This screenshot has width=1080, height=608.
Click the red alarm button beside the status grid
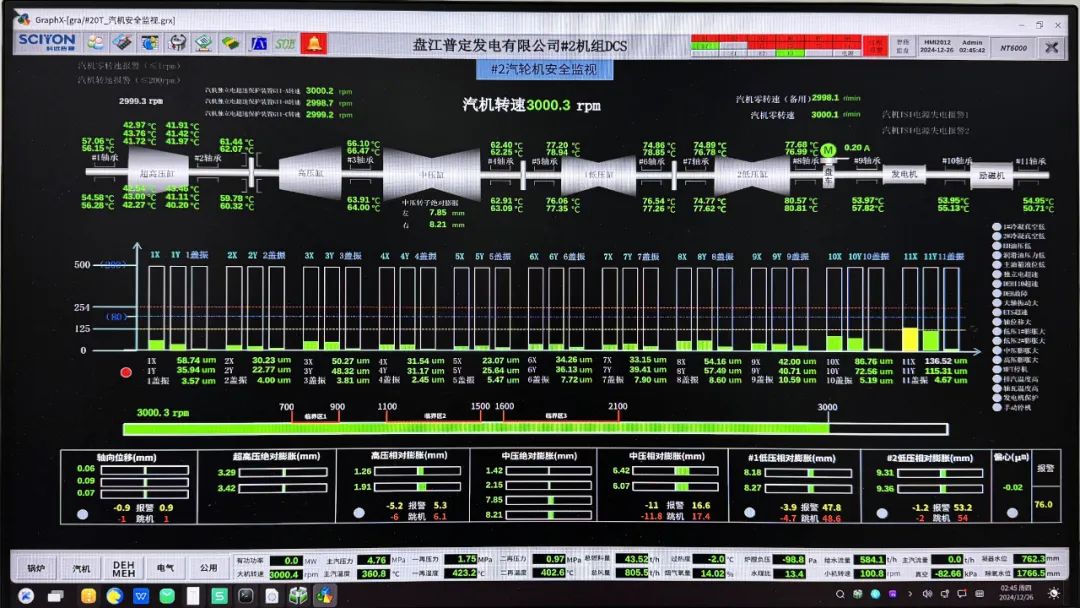(873, 45)
